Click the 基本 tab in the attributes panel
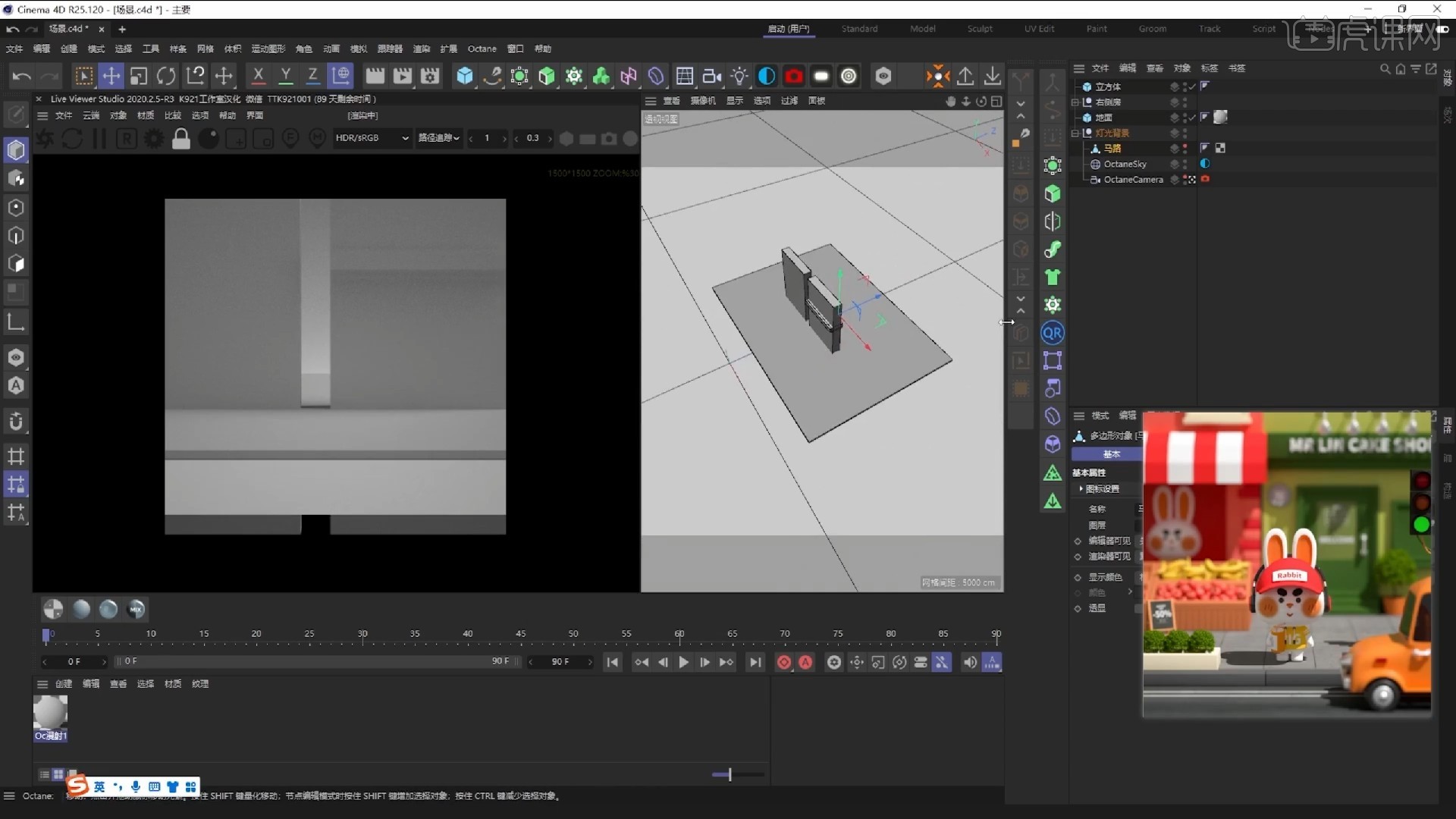This screenshot has width=1456, height=819. pyautogui.click(x=1111, y=453)
